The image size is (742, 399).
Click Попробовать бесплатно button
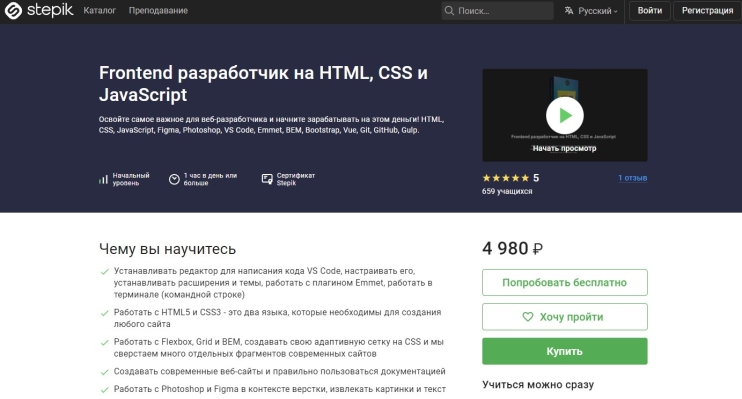[x=565, y=283]
